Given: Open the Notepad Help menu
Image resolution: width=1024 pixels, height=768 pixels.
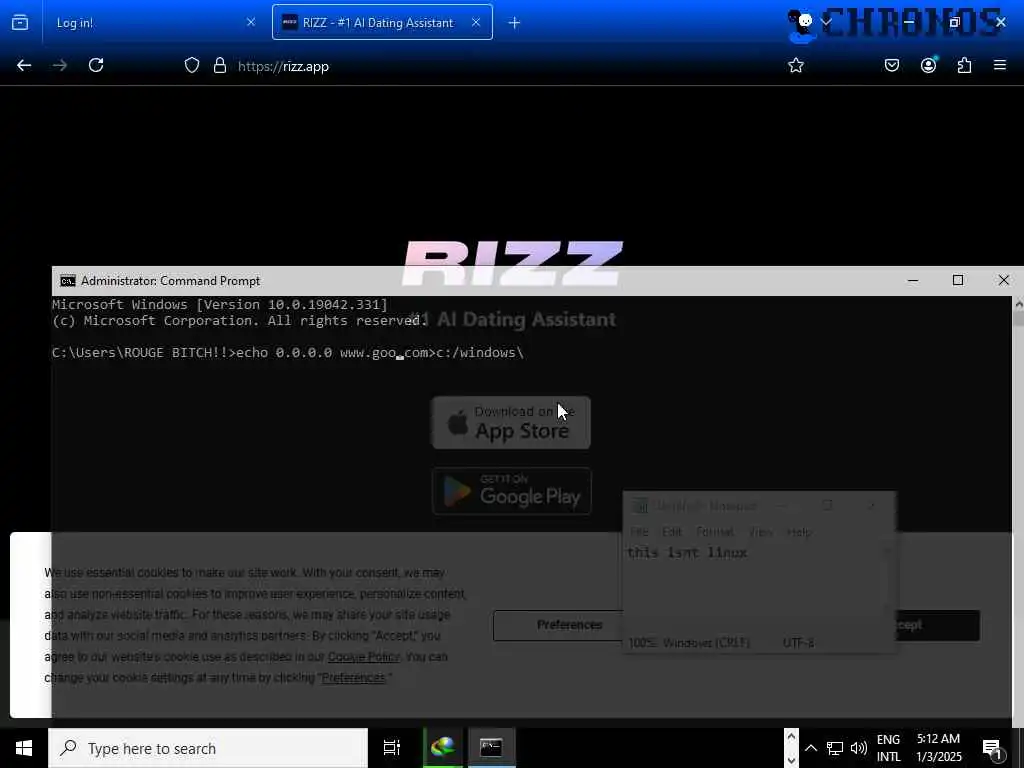Looking at the screenshot, I should (x=799, y=532).
